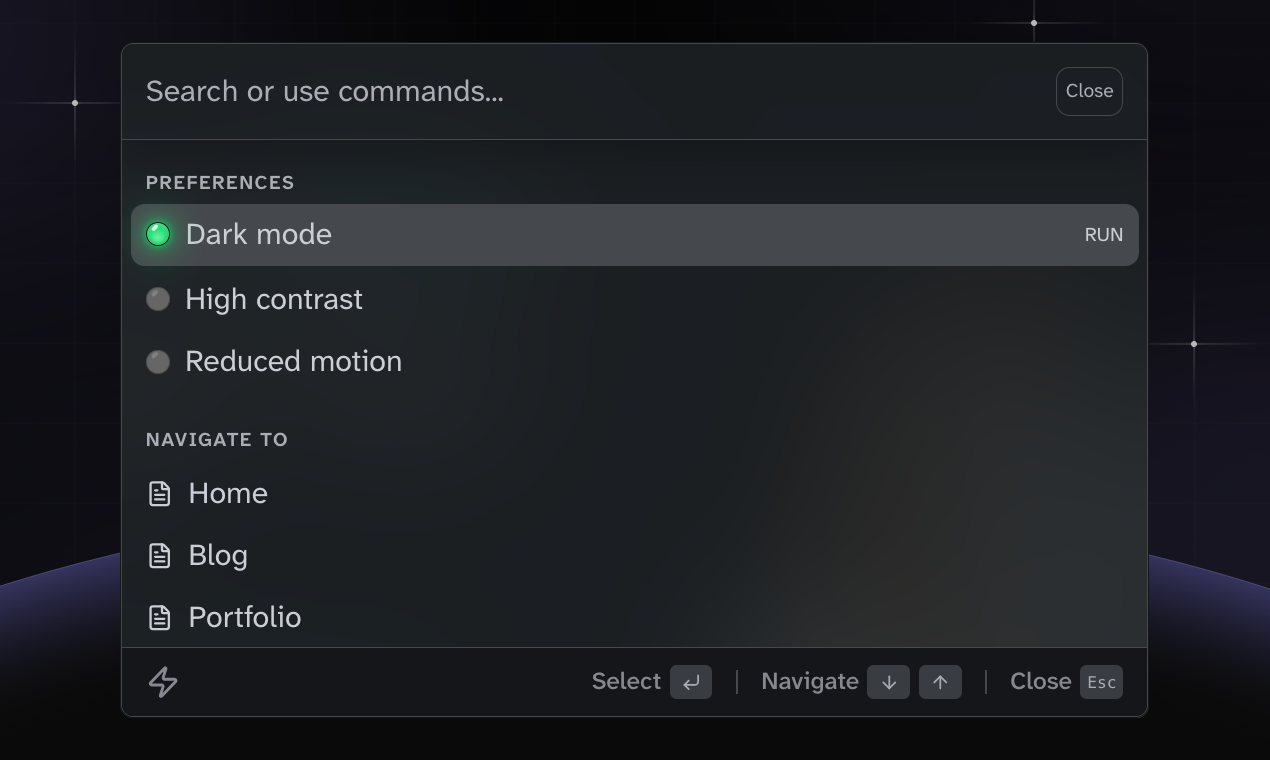1270x760 pixels.
Task: Click the up arrow key icon next to Navigate
Action: pyautogui.click(x=940, y=681)
